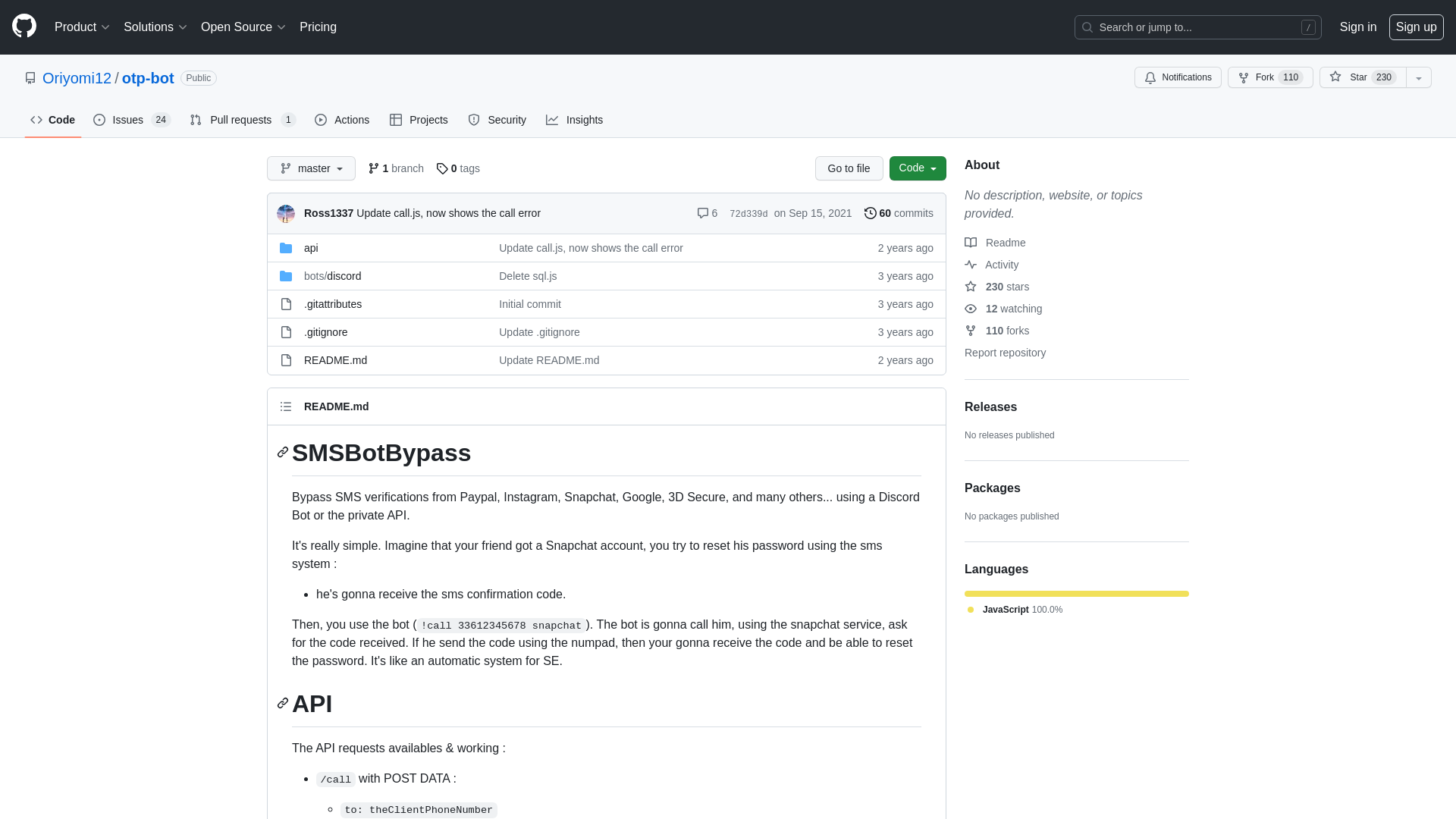Click the Activity icon in About panel

[x=971, y=264]
